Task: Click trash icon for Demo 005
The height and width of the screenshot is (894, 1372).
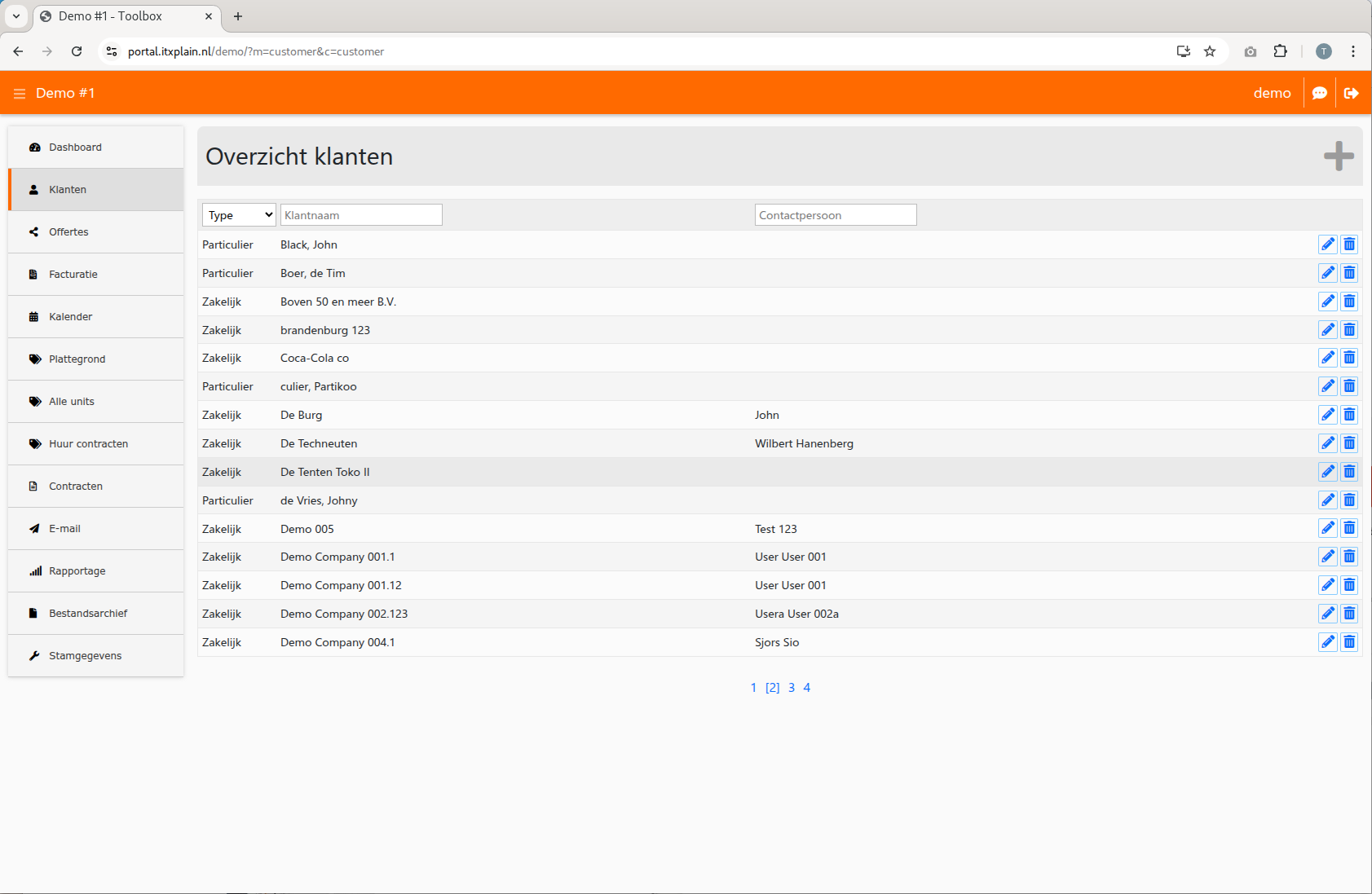Action: point(1349,529)
